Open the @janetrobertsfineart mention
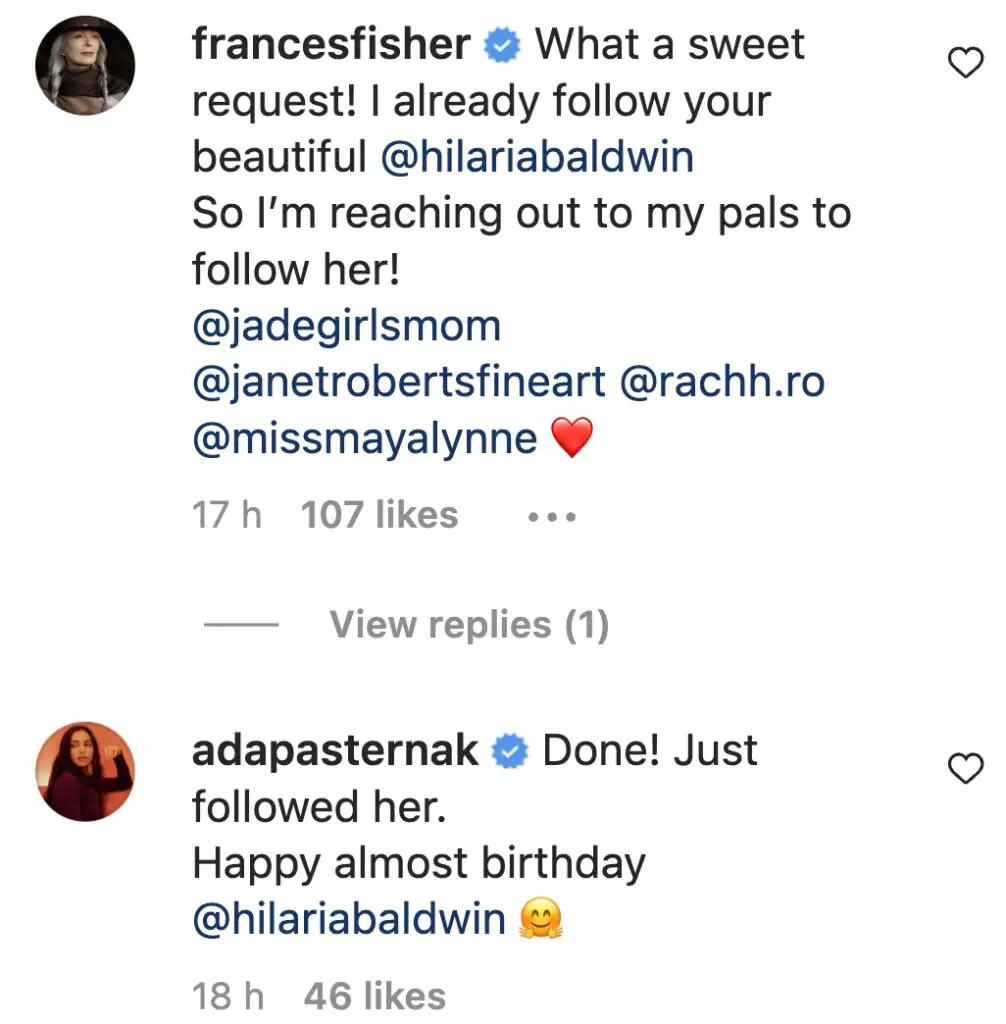Image resolution: width=1006 pixels, height=1024 pixels. (399, 381)
